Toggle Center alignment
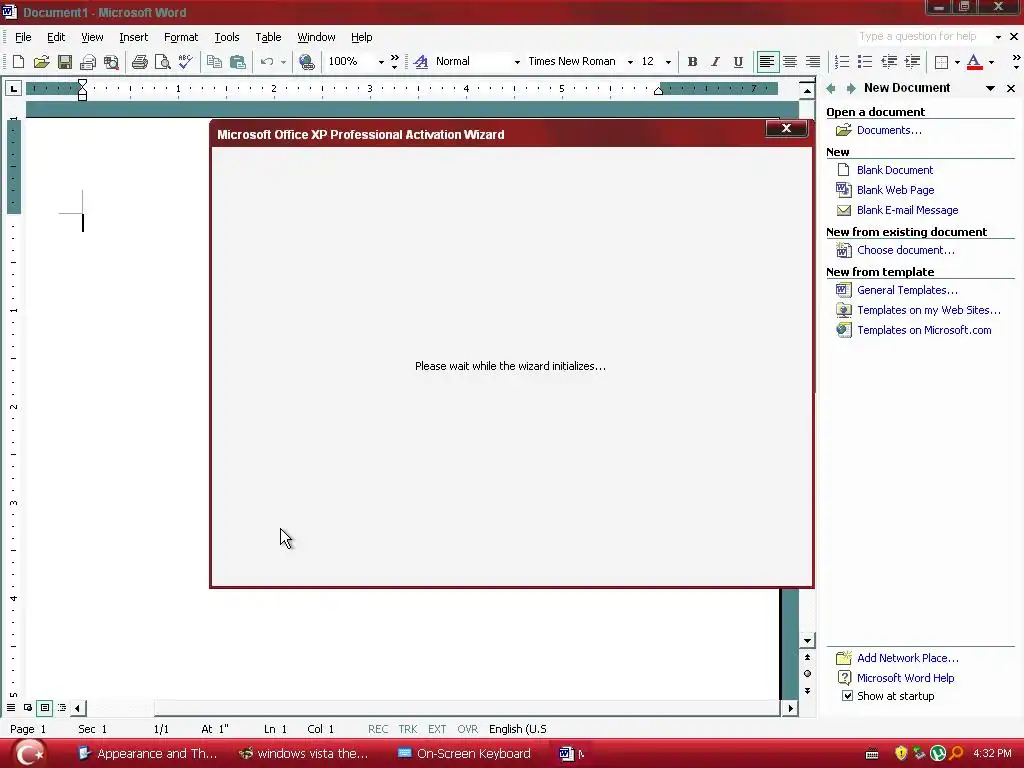The width and height of the screenshot is (1024, 768). [x=790, y=61]
